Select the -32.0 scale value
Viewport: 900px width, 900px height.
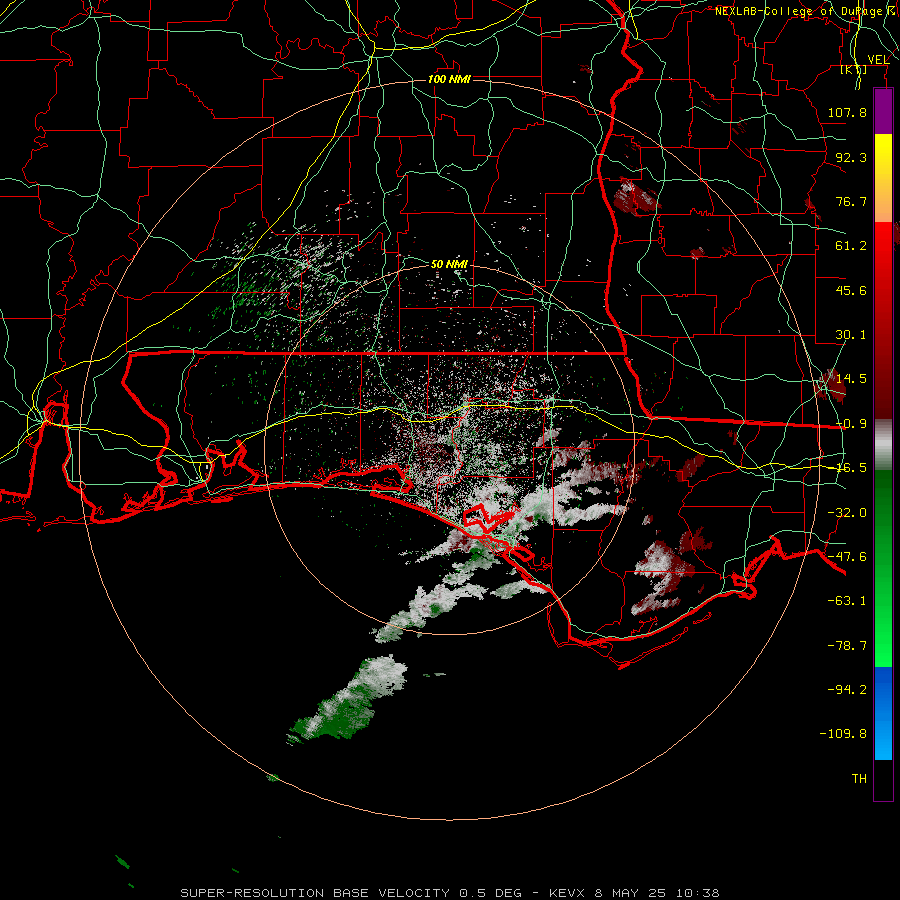coord(847,513)
